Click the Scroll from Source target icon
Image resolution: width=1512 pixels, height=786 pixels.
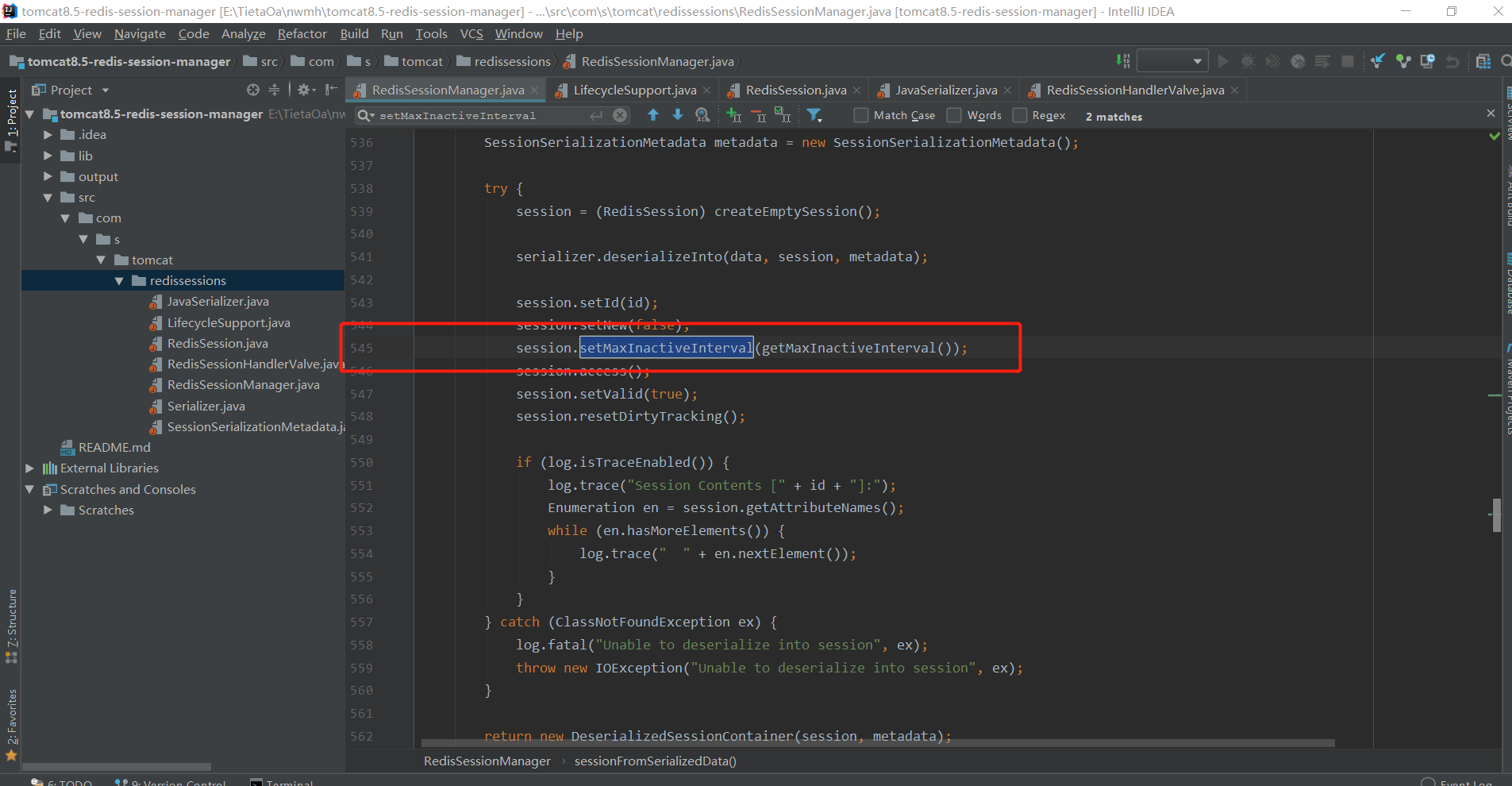(x=252, y=90)
